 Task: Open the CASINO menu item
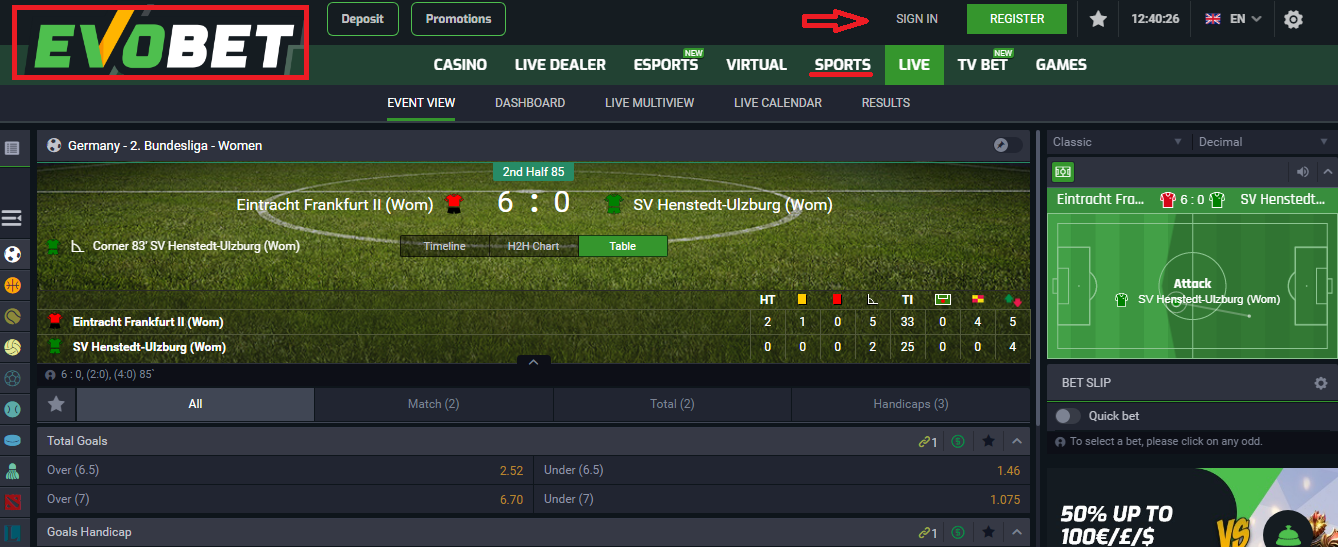click(x=460, y=65)
